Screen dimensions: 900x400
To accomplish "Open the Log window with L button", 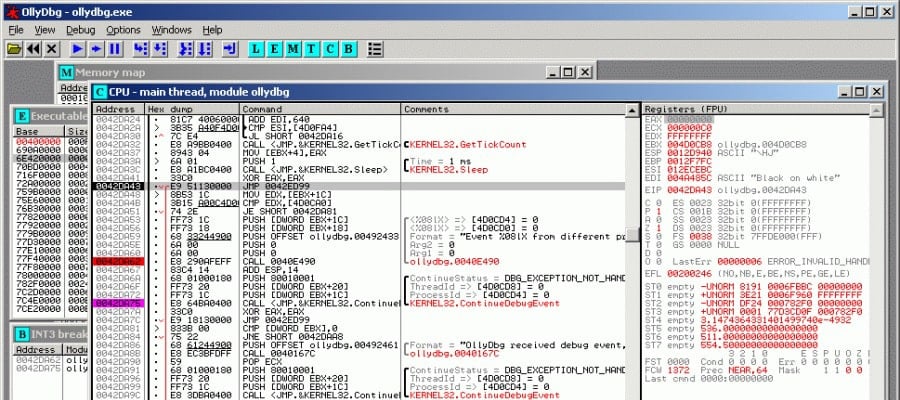I will tap(257, 49).
